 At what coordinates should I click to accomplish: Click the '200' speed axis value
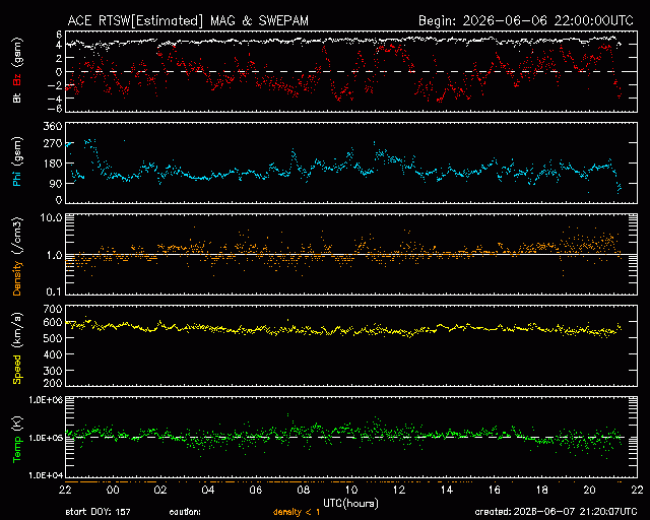pyautogui.click(x=53, y=383)
